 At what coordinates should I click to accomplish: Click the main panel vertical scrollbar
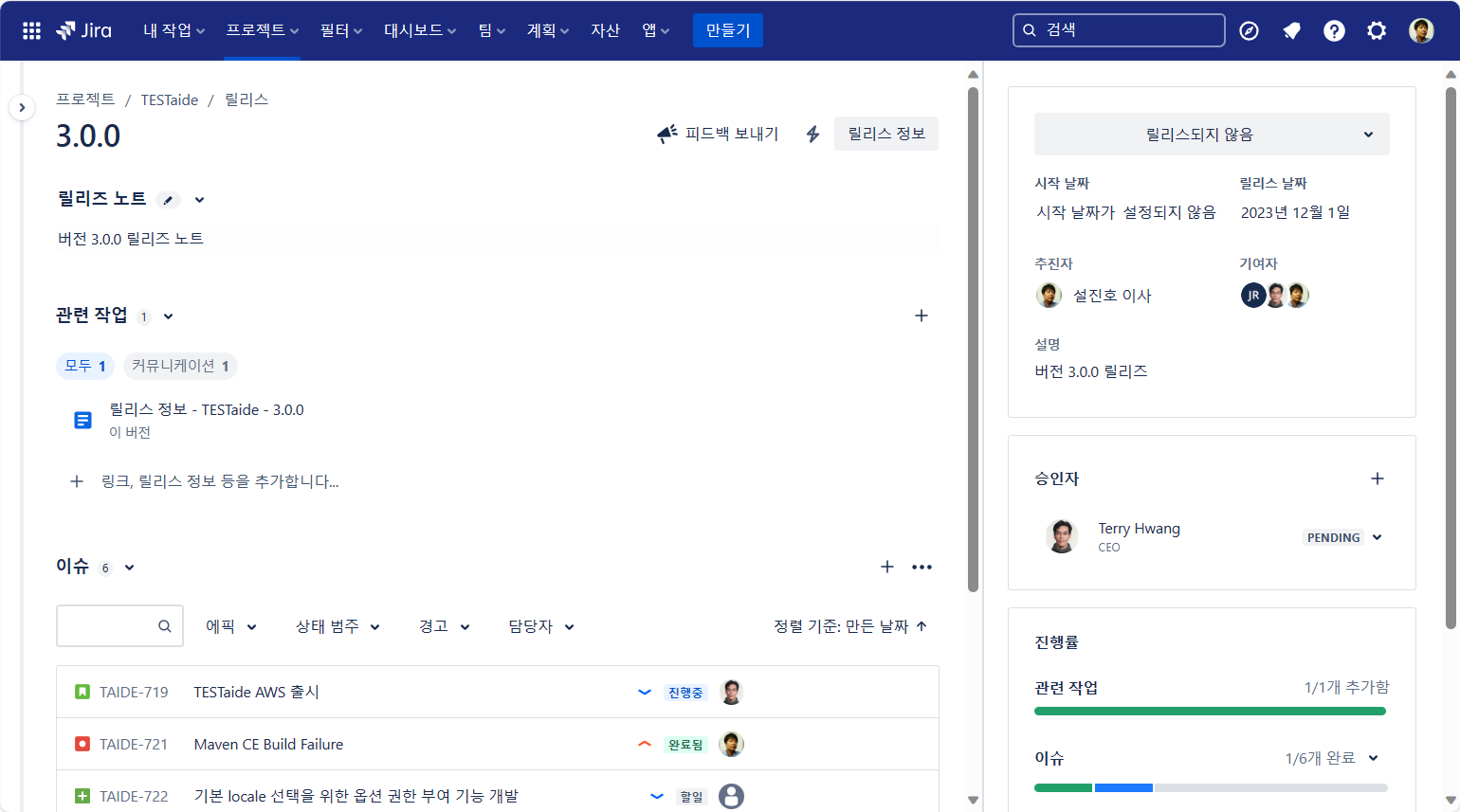tap(973, 339)
